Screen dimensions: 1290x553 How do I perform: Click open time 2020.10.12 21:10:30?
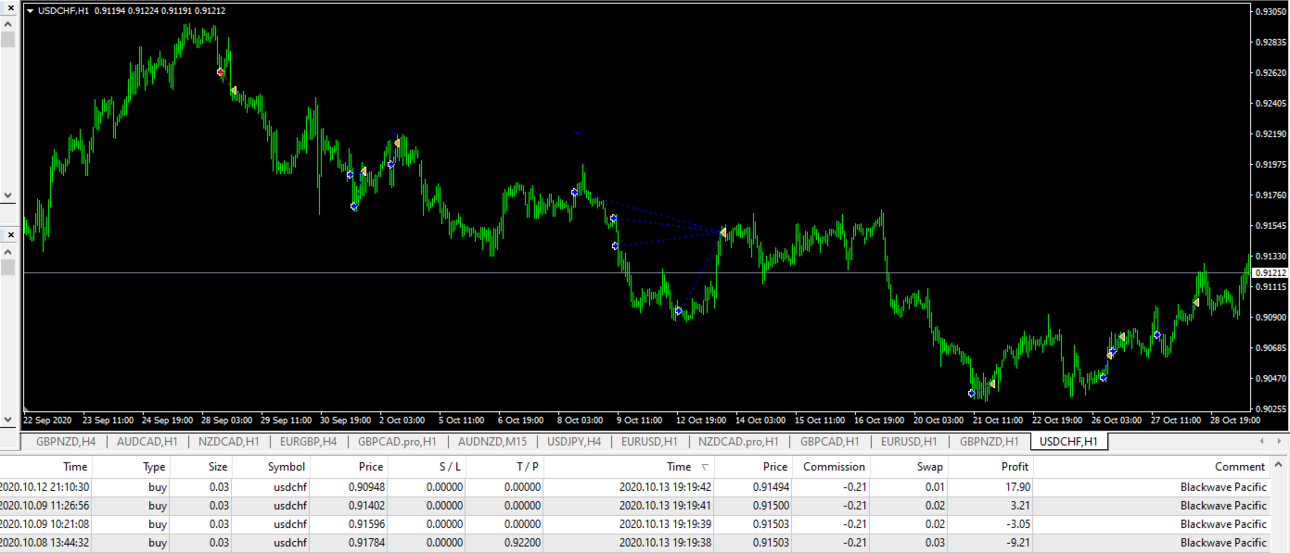[44, 487]
